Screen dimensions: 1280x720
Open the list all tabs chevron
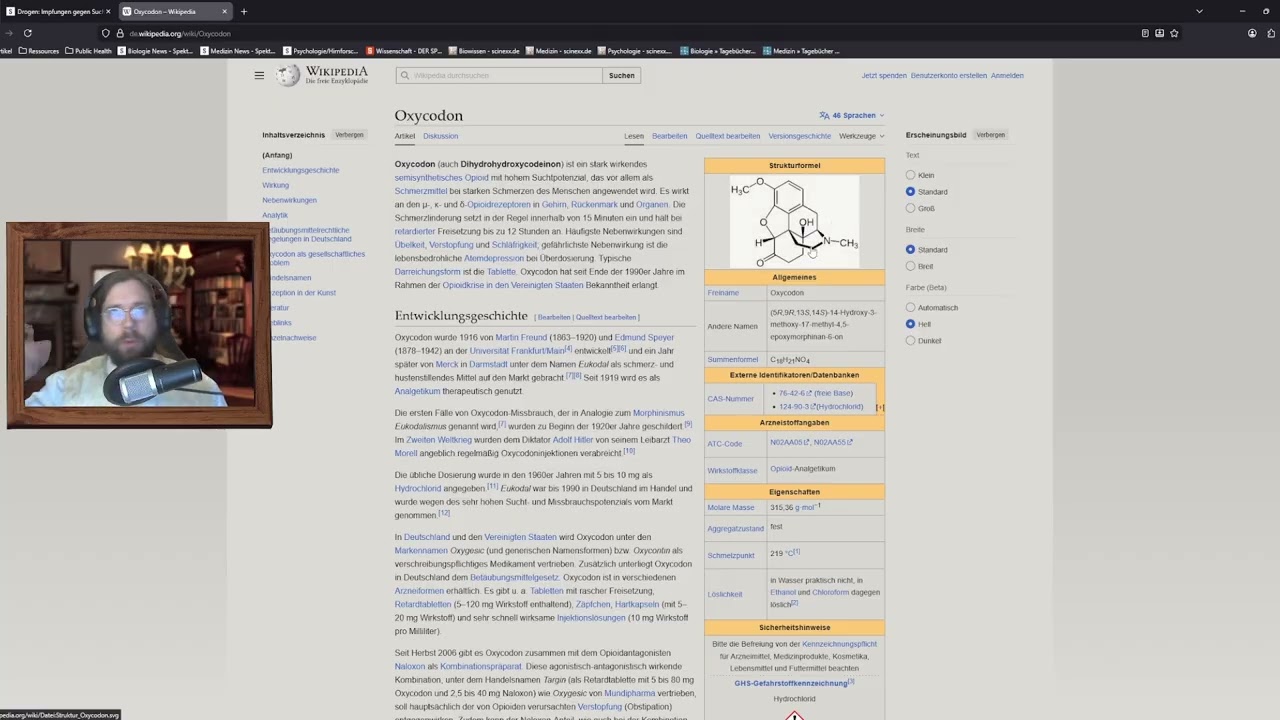pos(1199,11)
